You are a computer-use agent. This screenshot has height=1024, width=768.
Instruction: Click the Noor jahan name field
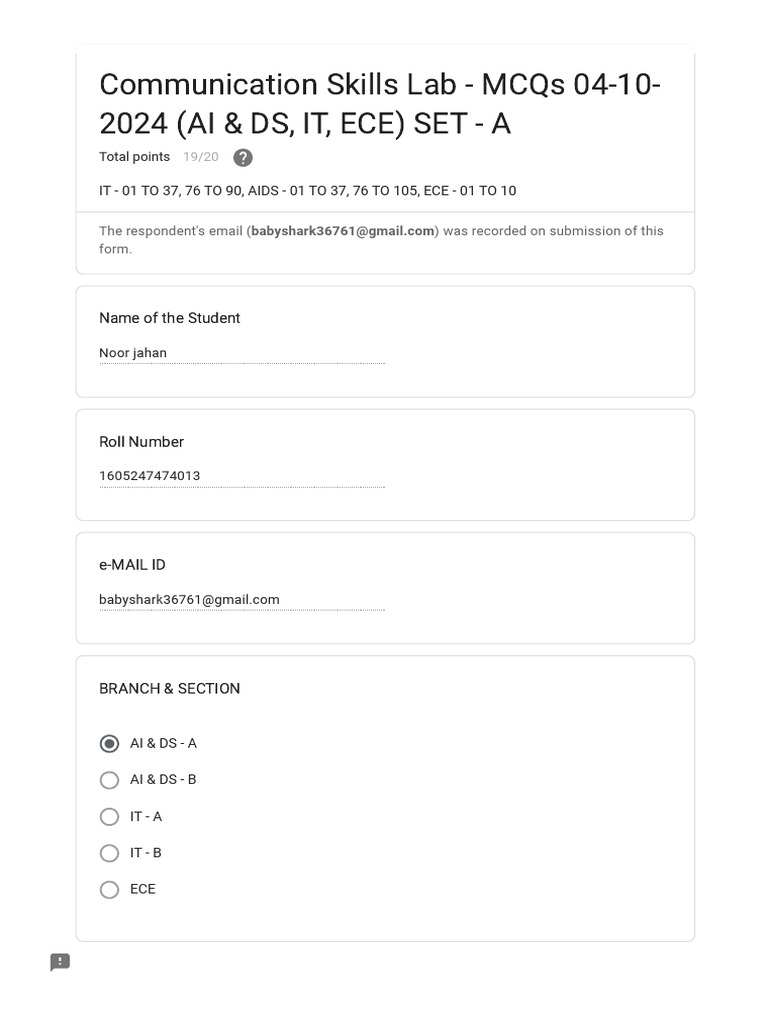[x=241, y=353]
